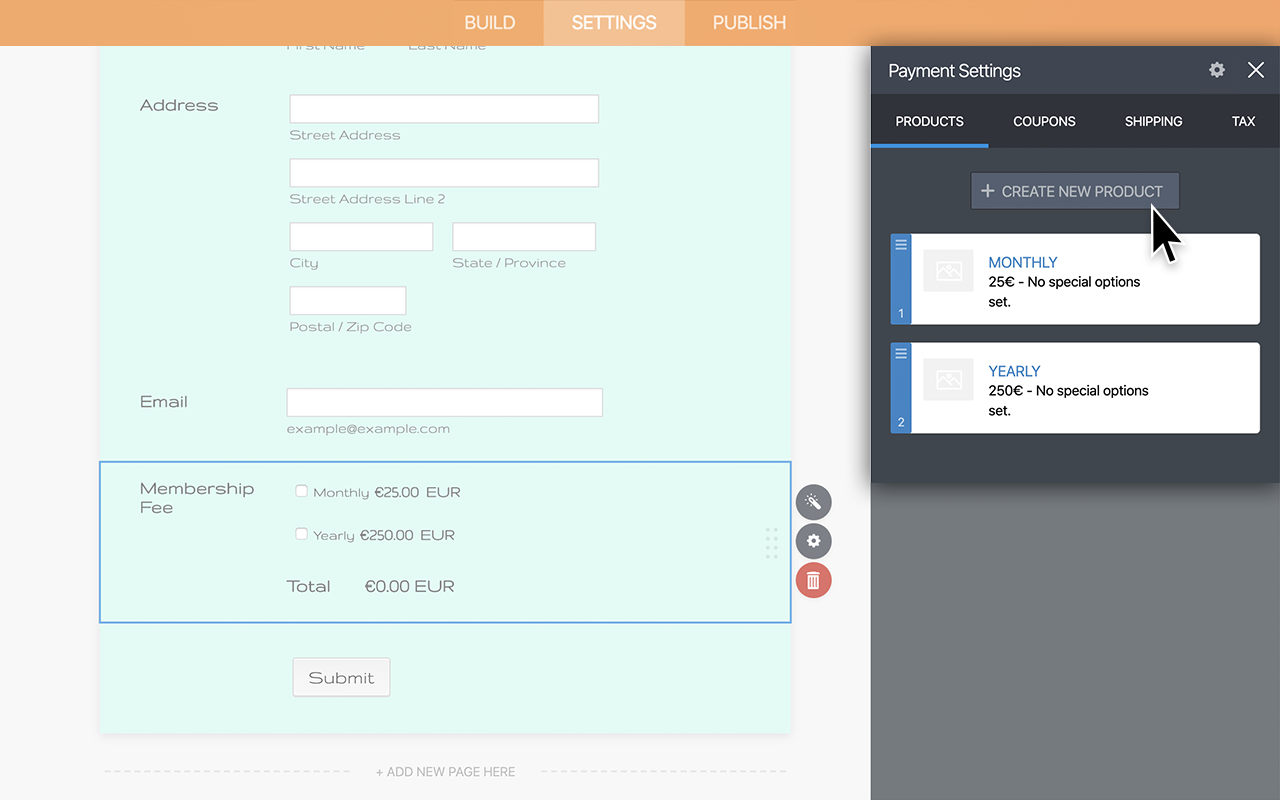Click the image placeholder icon for MONTHLY product
This screenshot has height=800, width=1280.
click(x=947, y=271)
